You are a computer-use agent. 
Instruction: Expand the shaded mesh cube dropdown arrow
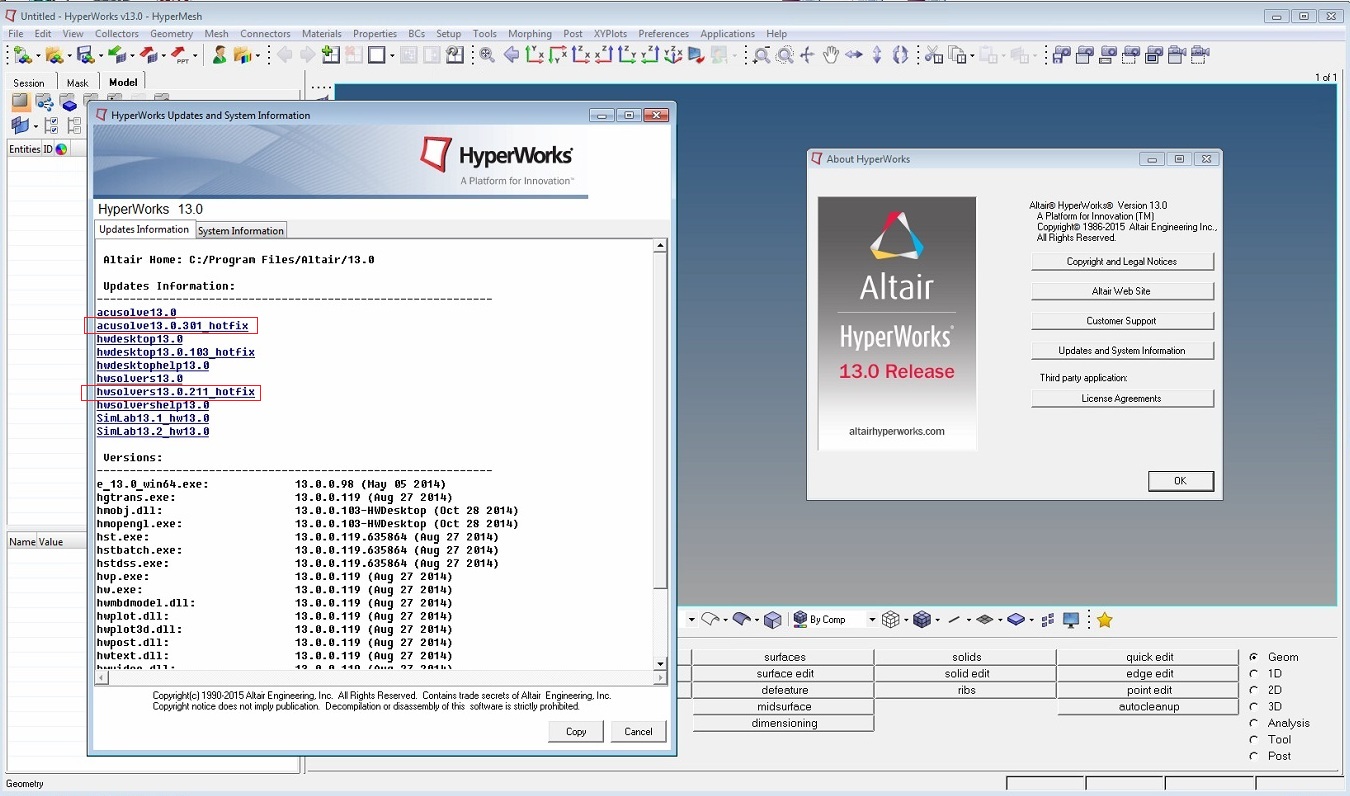pyautogui.click(x=937, y=620)
